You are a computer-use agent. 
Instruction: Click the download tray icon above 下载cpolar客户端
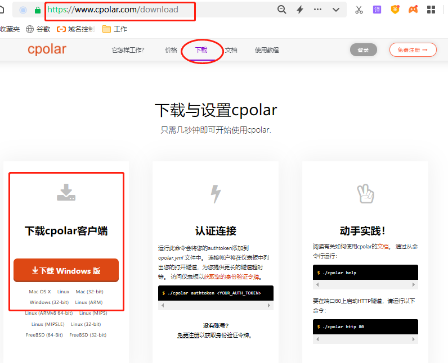point(66,193)
